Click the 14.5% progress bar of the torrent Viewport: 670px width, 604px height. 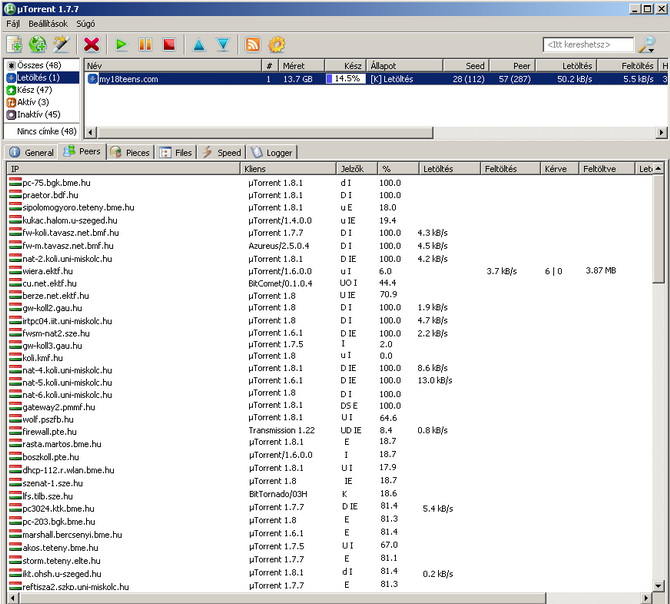[x=345, y=79]
